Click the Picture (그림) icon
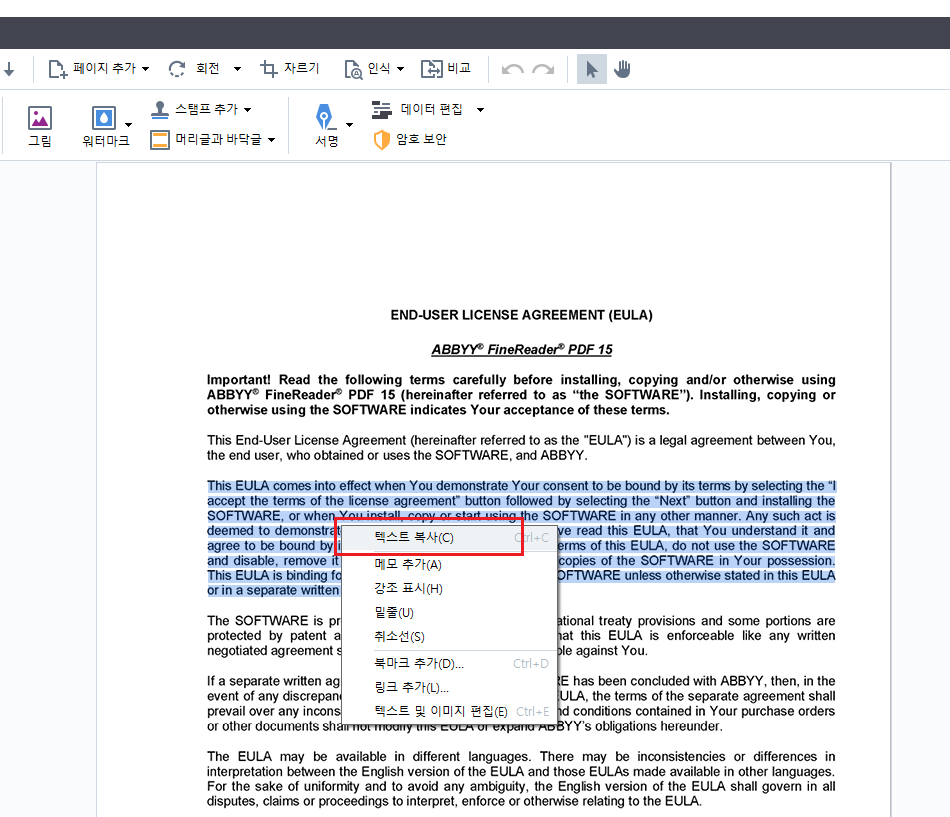The width and height of the screenshot is (950, 817). (x=40, y=118)
